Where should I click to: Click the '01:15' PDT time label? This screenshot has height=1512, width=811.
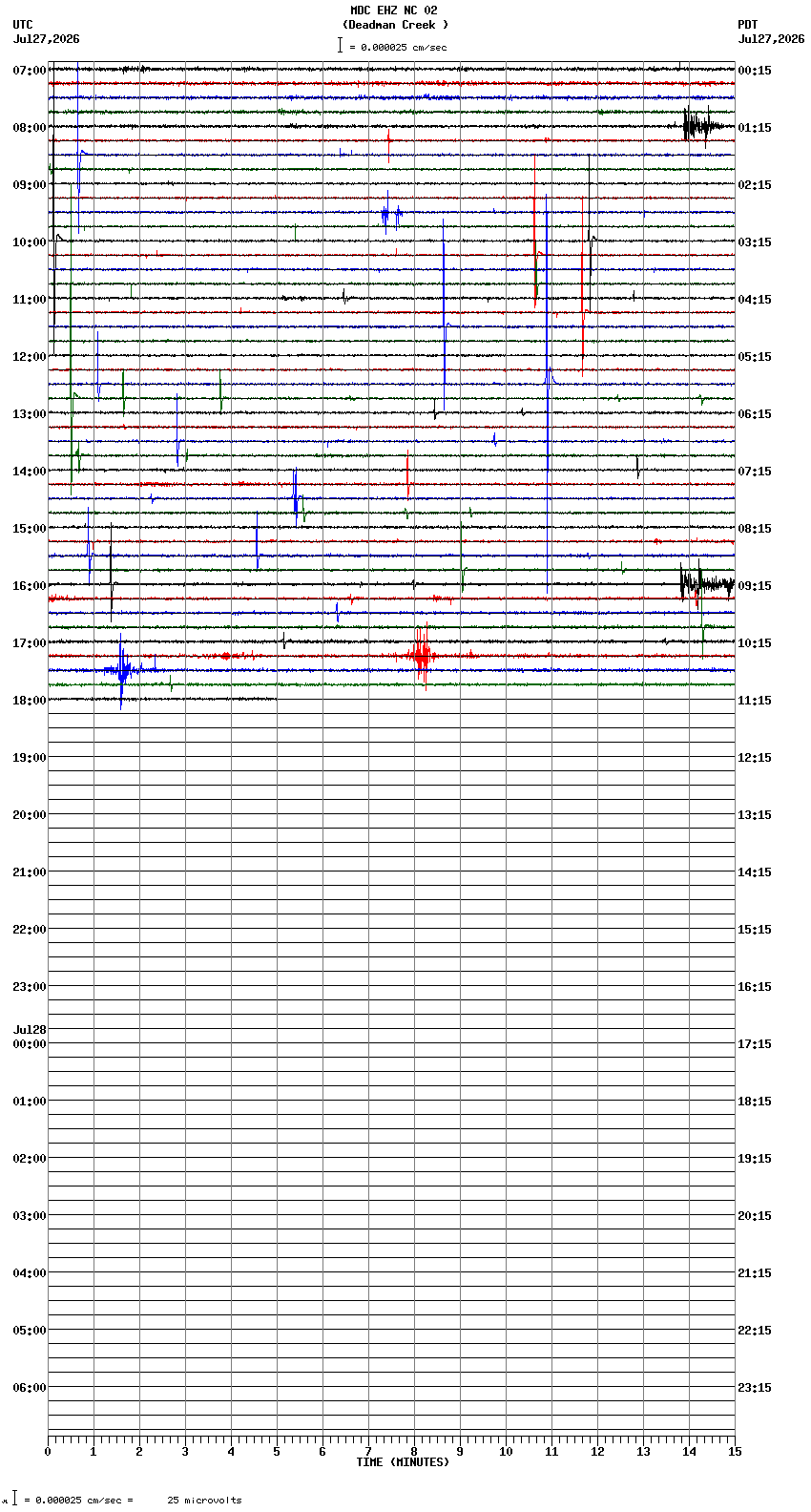coord(755,128)
